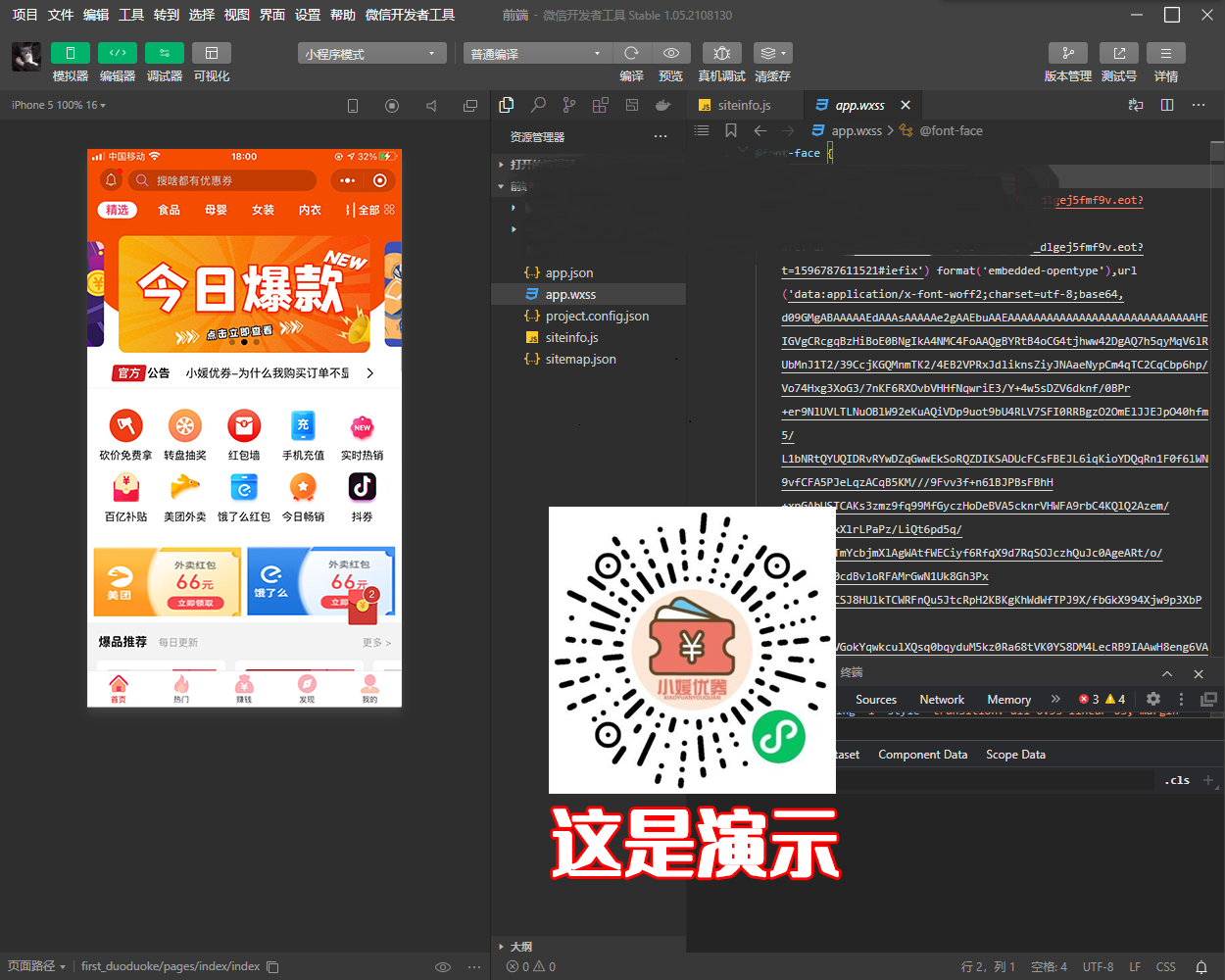Screen dimensions: 1225x980
Task: Detach the simulator into a separate window
Action: coord(470,106)
